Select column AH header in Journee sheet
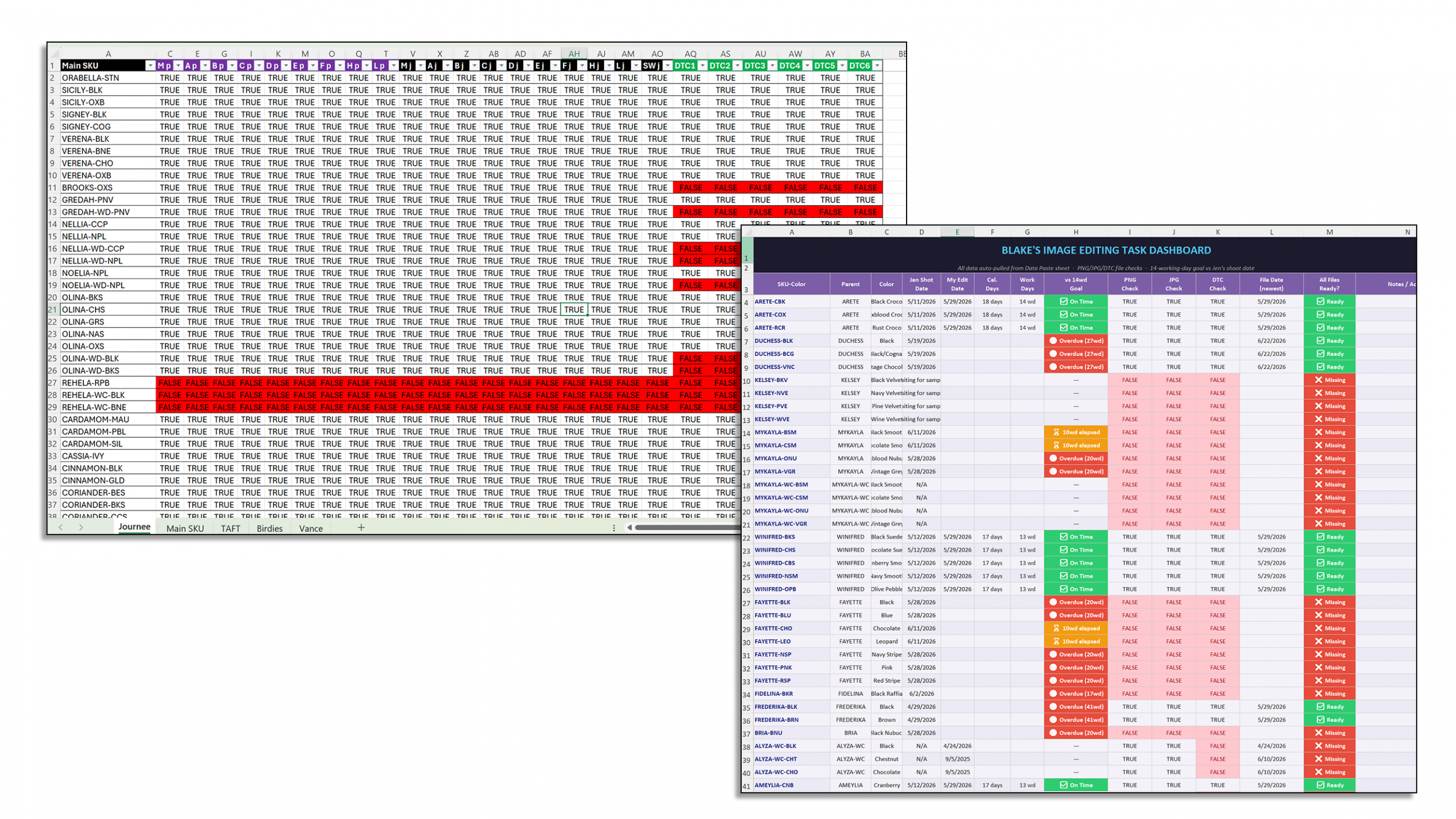Image resolution: width=1456 pixels, height=819 pixels. (x=574, y=54)
